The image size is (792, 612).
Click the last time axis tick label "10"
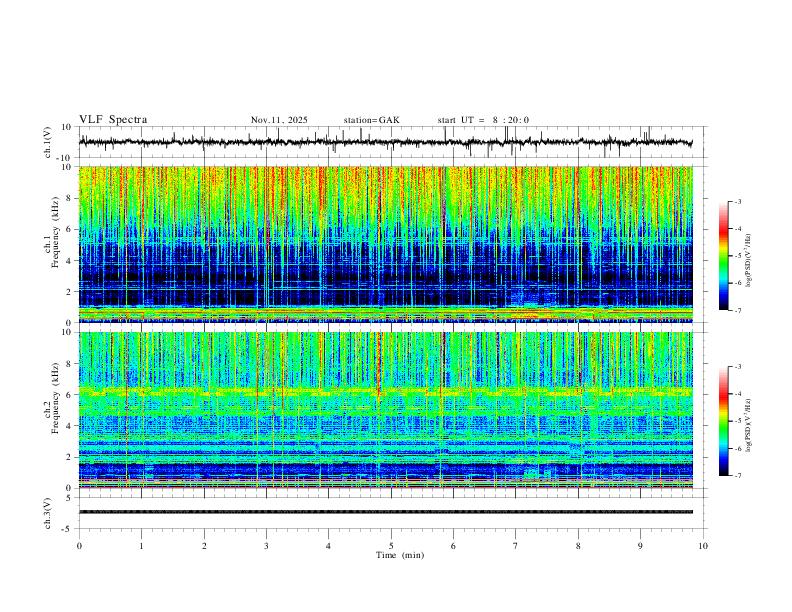coord(703,546)
